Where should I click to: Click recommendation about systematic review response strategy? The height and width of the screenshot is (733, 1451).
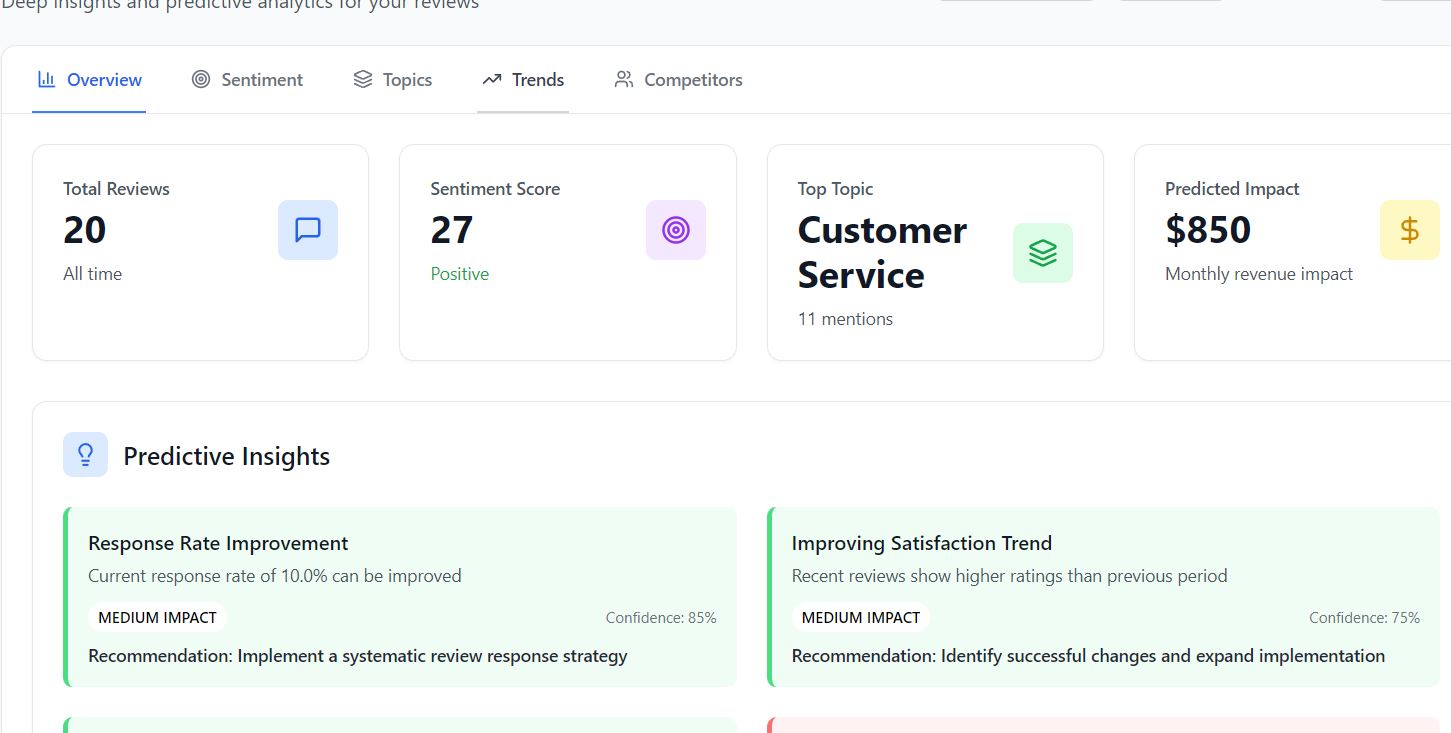click(x=358, y=656)
